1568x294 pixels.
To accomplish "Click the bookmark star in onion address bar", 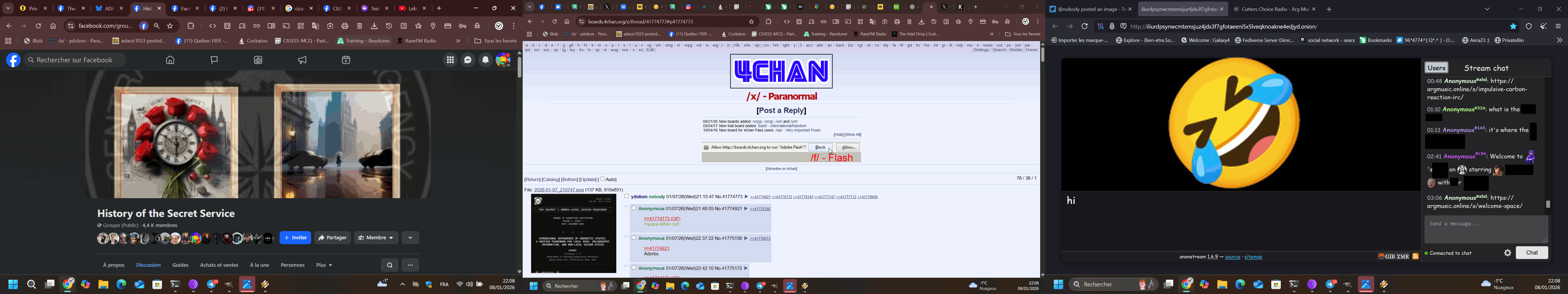I will coord(1513,27).
